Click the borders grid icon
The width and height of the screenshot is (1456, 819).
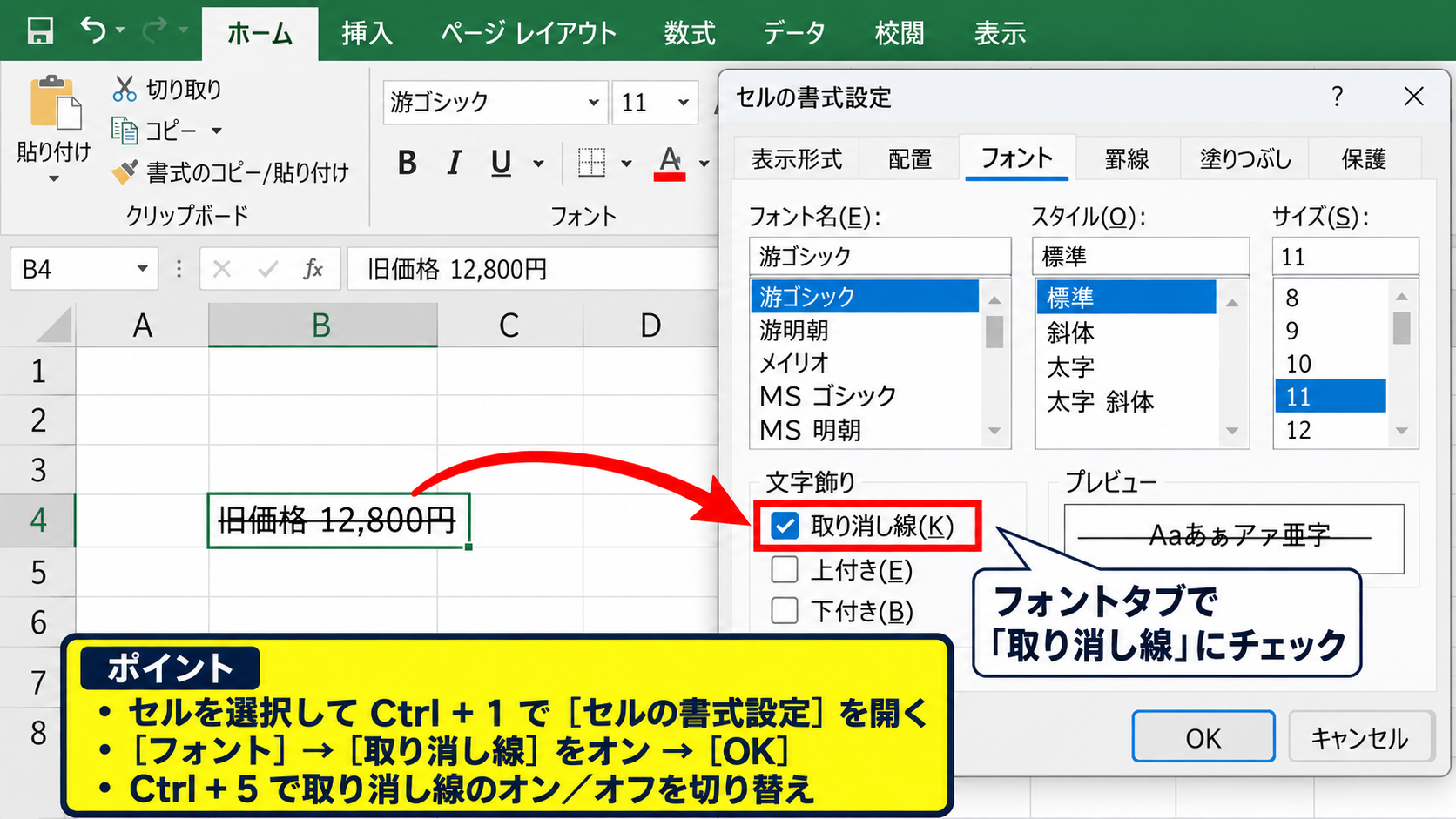591,163
